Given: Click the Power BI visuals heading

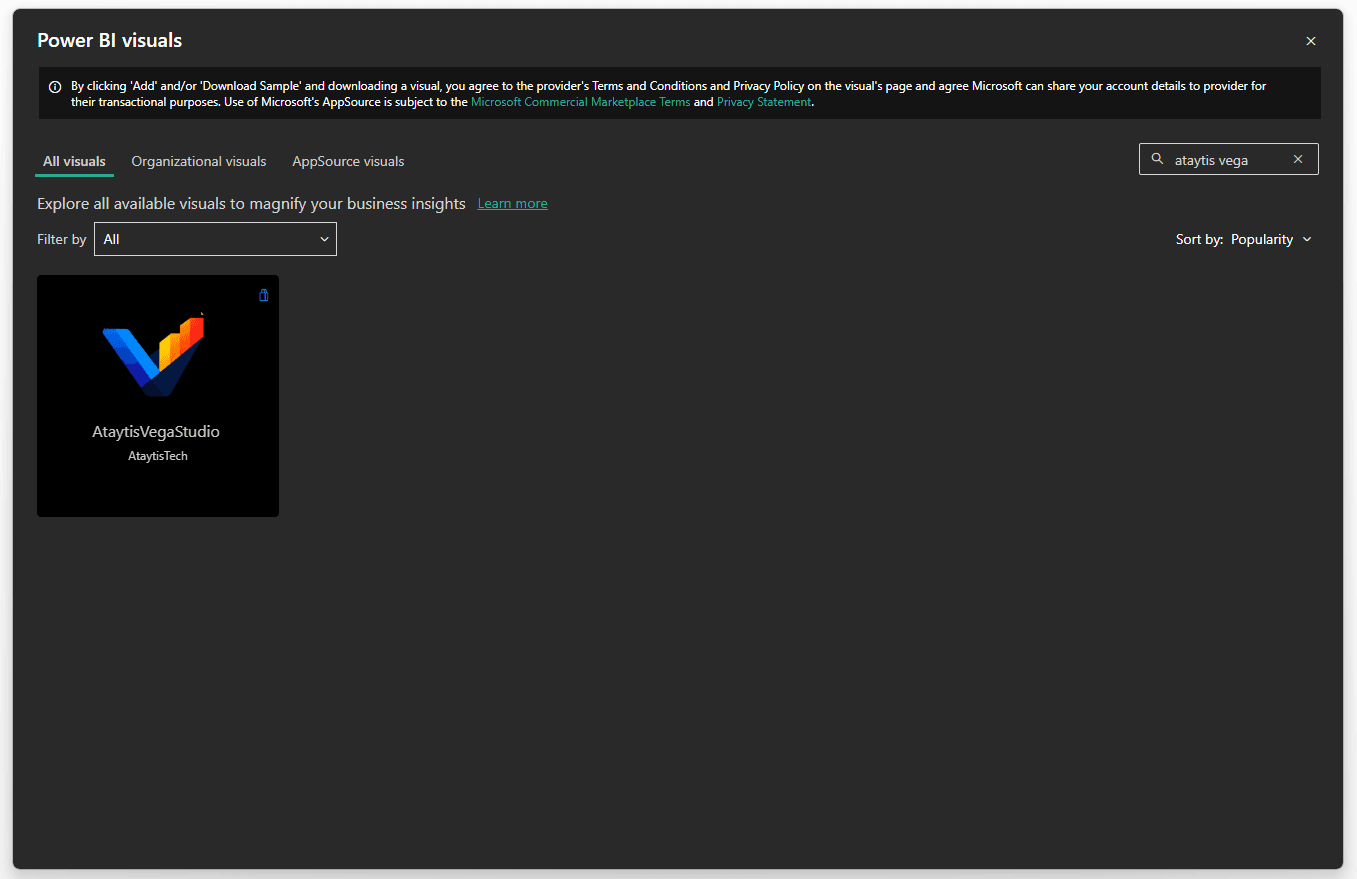Looking at the screenshot, I should coord(110,41).
